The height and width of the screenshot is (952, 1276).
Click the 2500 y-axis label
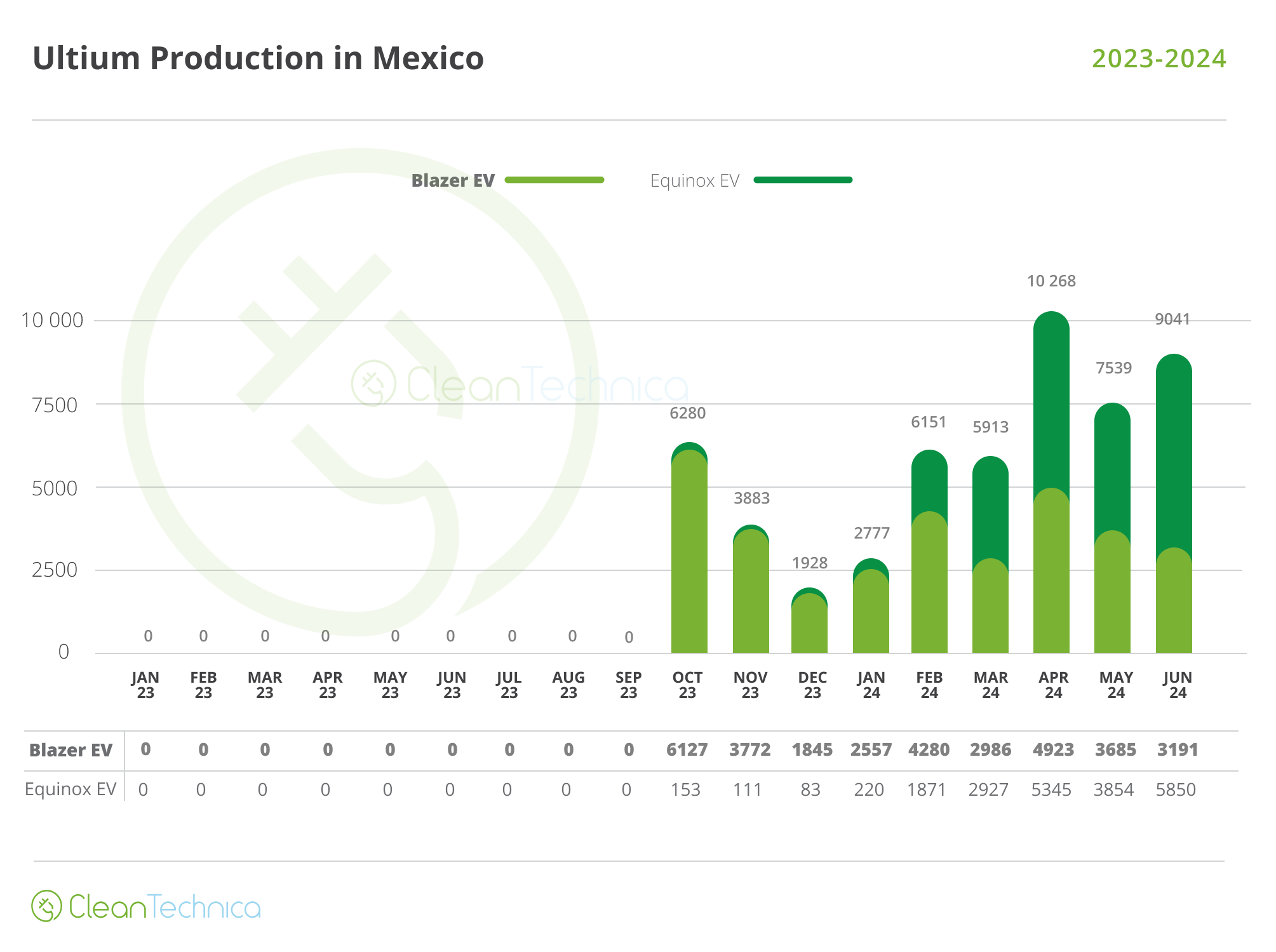coord(55,570)
